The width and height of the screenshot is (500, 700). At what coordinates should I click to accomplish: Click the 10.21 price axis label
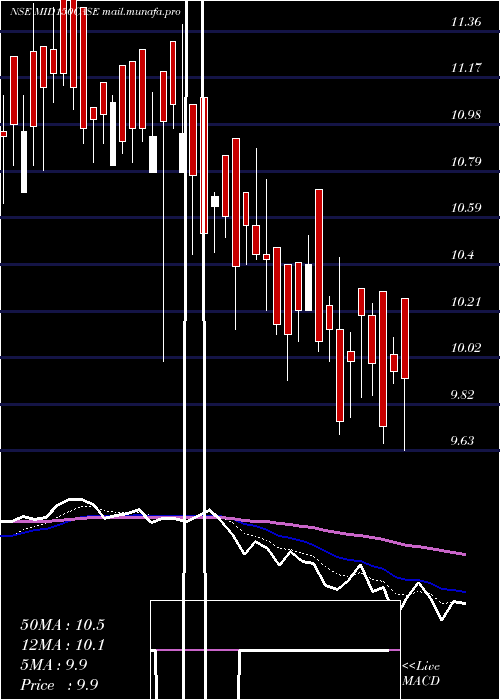pyautogui.click(x=466, y=302)
